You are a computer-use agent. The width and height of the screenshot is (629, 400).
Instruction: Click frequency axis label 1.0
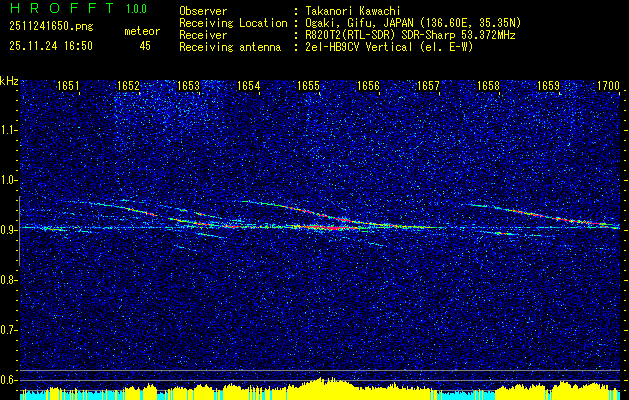[x=8, y=180]
